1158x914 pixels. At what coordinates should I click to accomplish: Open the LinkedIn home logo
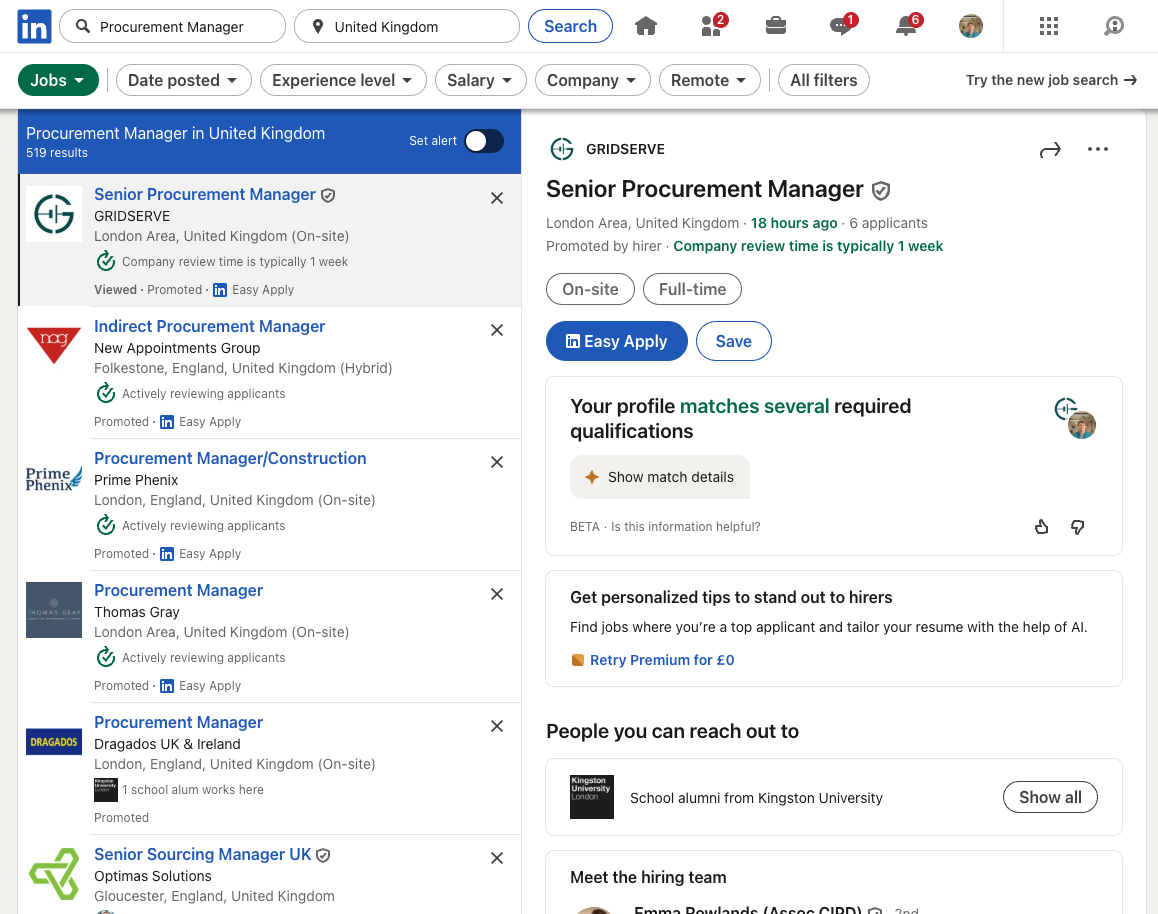tap(34, 27)
